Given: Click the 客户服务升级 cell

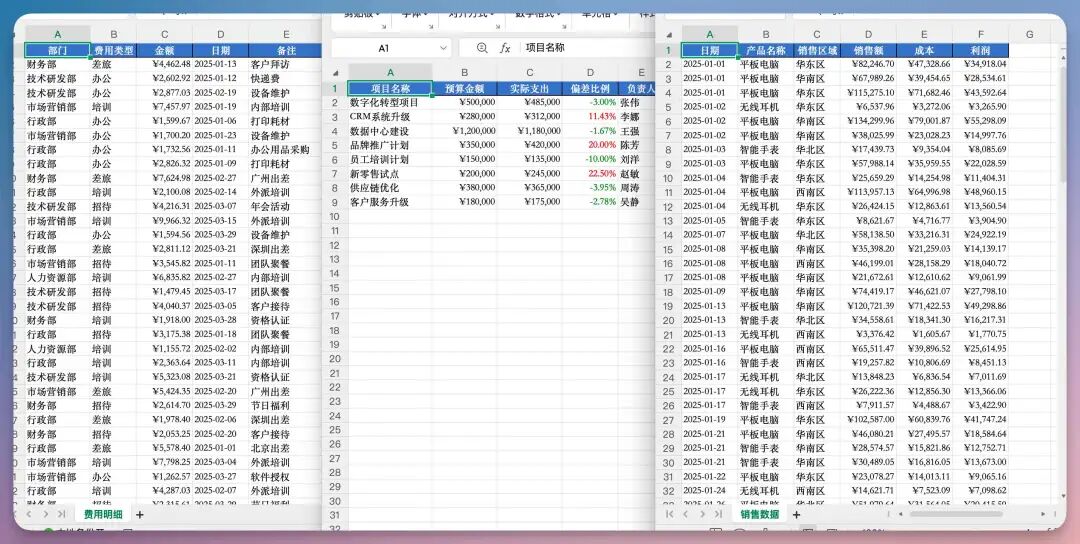Looking at the screenshot, I should tap(390, 202).
